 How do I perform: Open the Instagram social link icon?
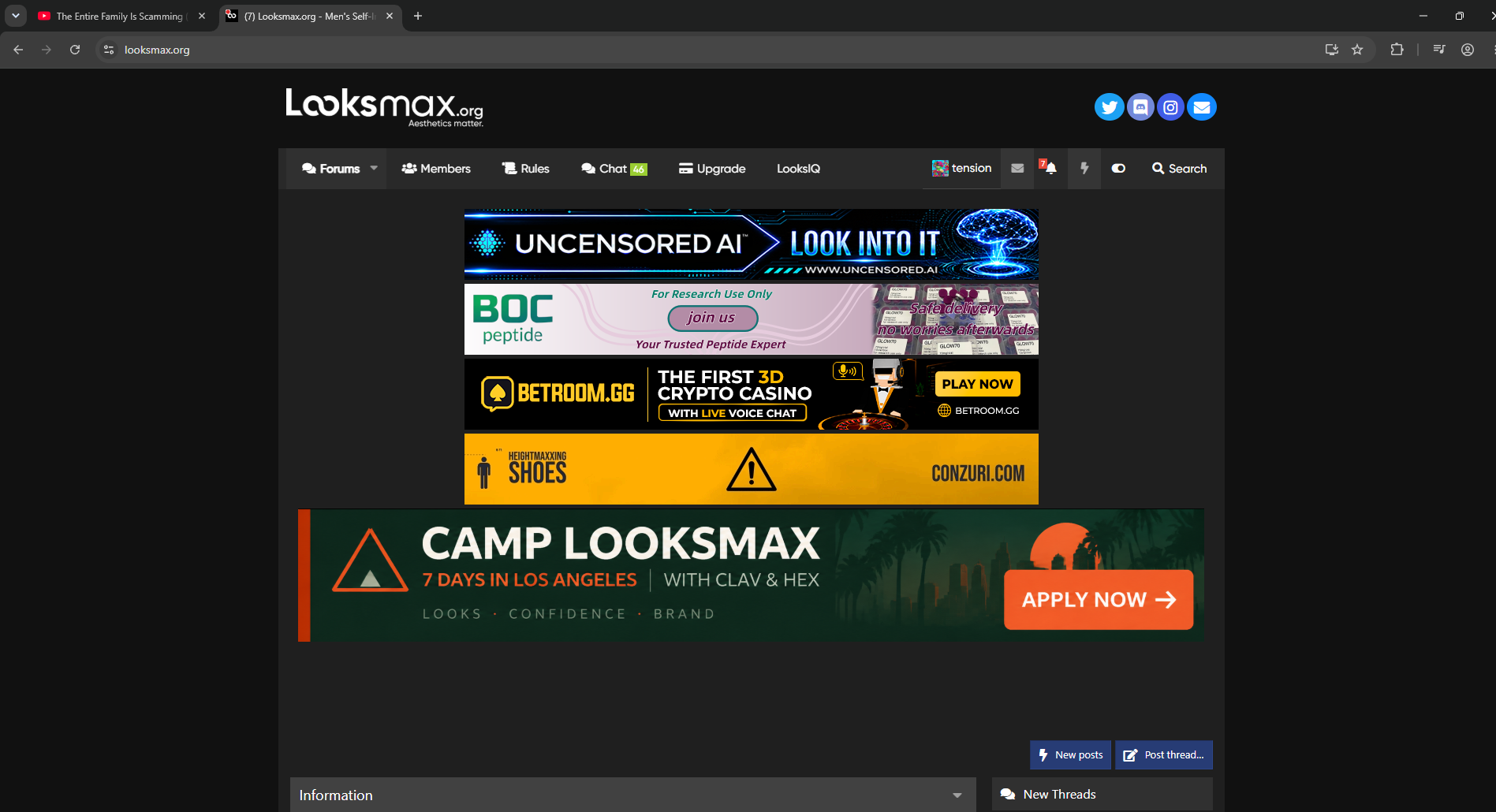pyautogui.click(x=1171, y=107)
